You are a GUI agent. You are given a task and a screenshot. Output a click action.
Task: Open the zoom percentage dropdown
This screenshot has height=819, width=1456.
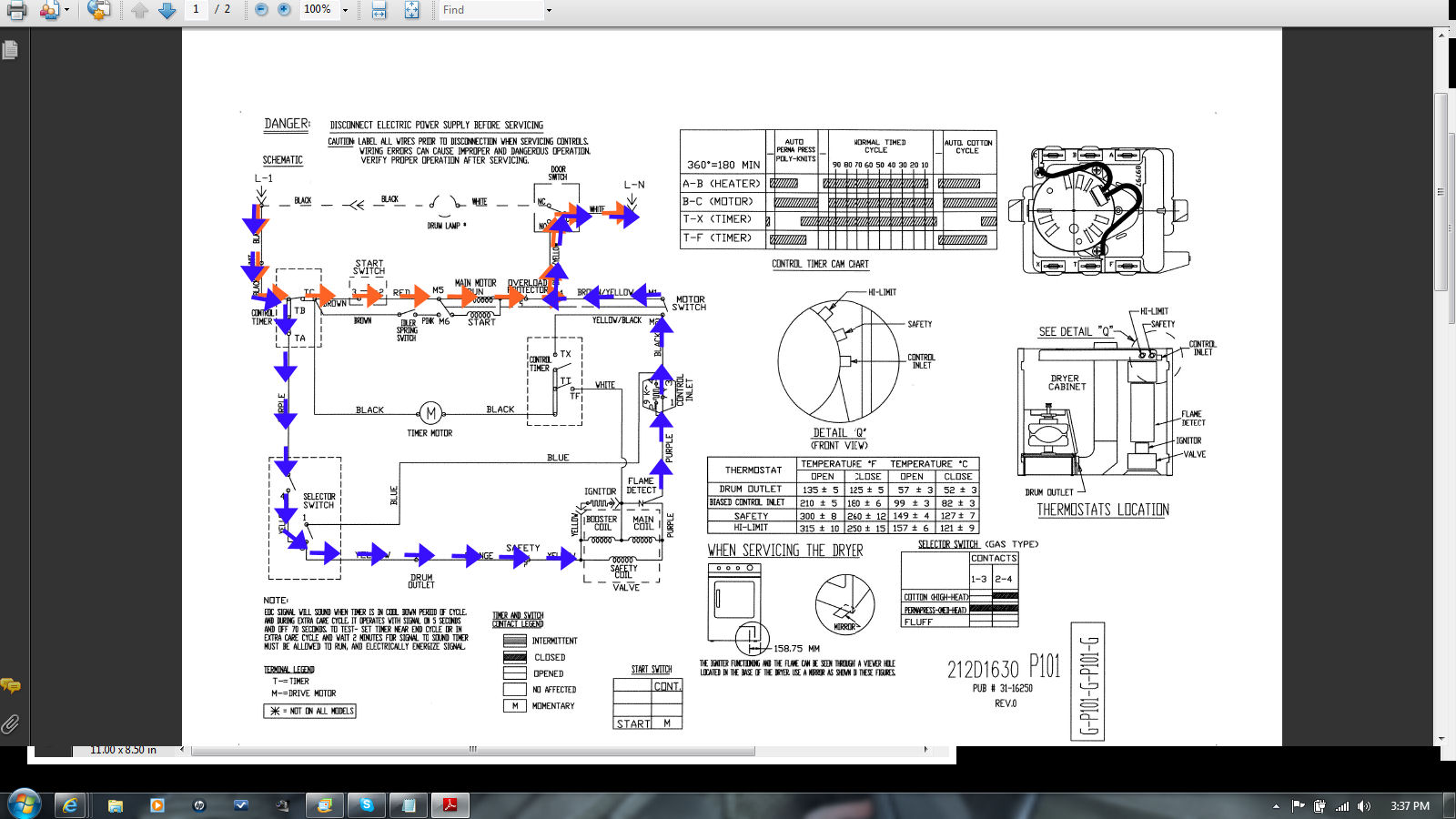pyautogui.click(x=344, y=10)
